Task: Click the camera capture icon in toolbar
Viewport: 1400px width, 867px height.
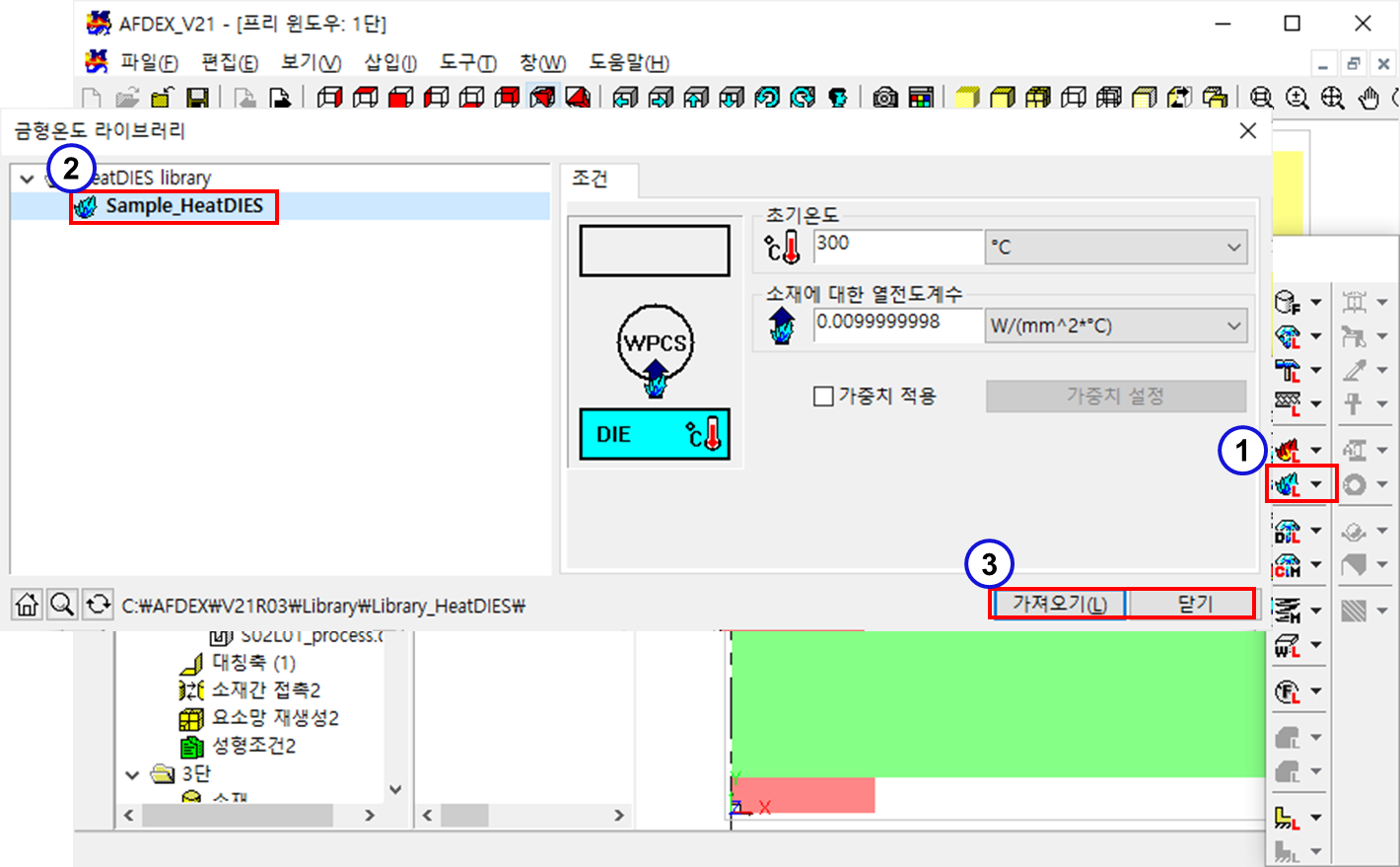Action: pyautogui.click(x=885, y=97)
